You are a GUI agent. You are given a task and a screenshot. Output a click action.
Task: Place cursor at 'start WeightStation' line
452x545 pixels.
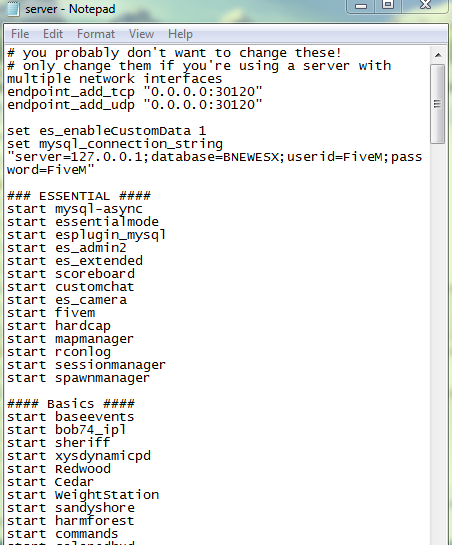pos(83,495)
